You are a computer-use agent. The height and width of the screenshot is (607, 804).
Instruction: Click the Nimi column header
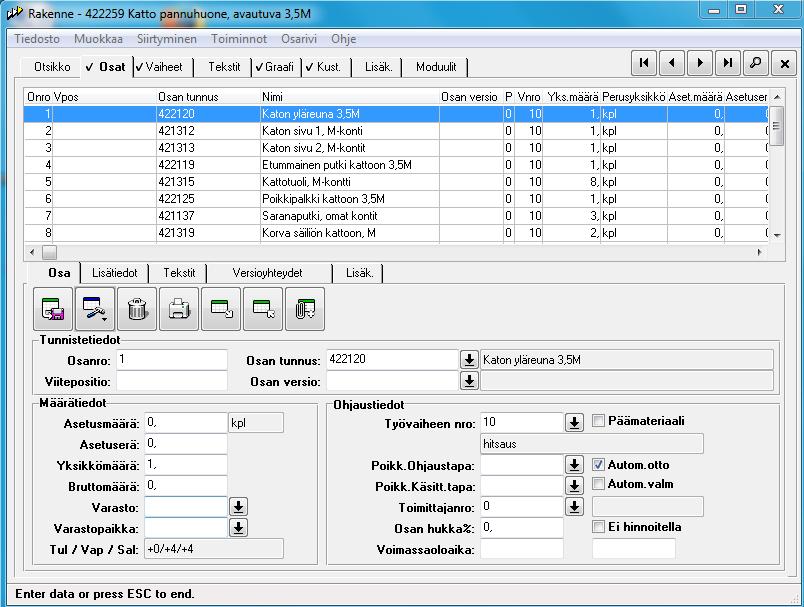coord(350,97)
